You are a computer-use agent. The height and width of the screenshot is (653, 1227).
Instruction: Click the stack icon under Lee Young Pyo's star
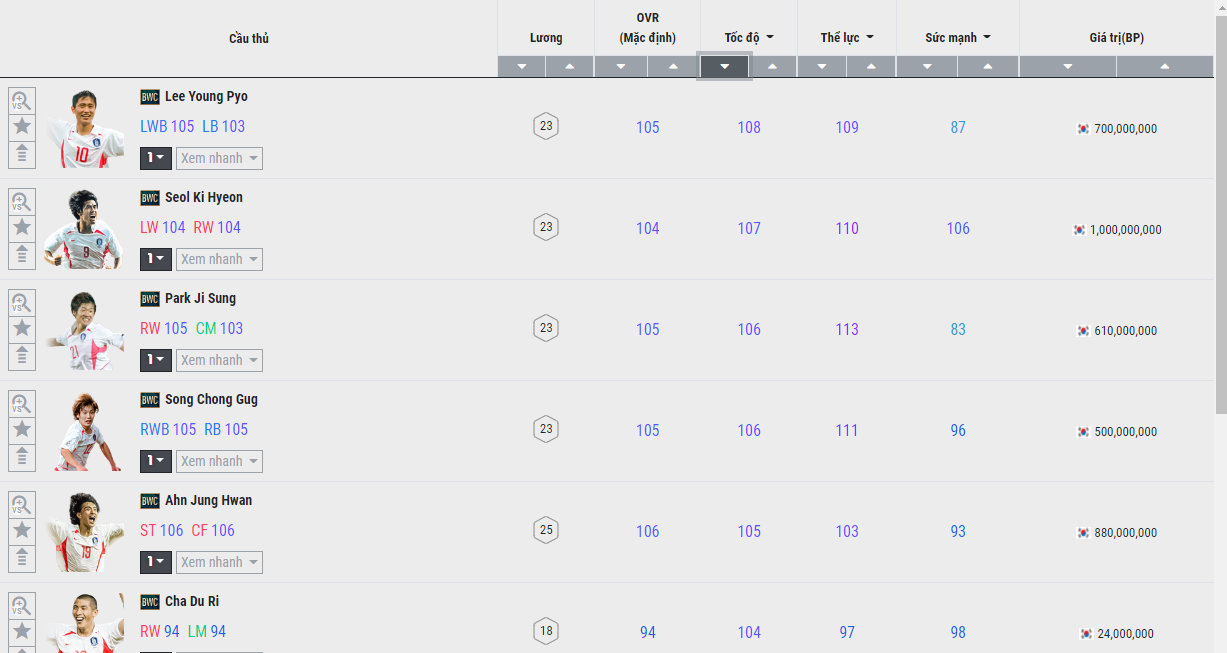tap(22, 154)
